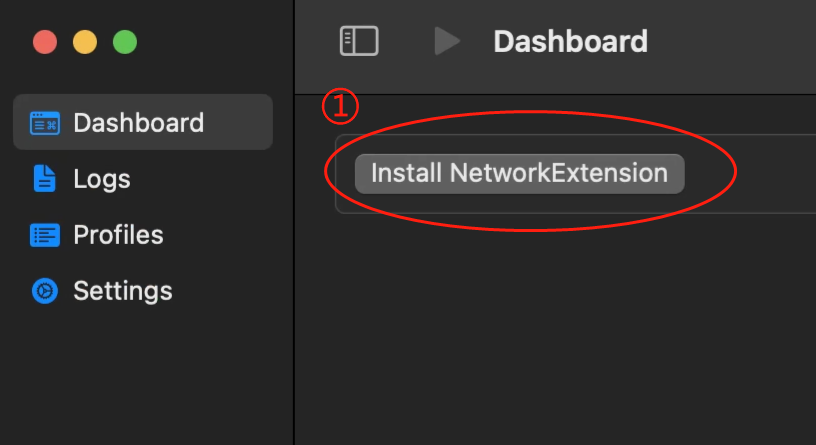816x445 pixels.
Task: Click the blue Logs document icon
Action: 45,179
